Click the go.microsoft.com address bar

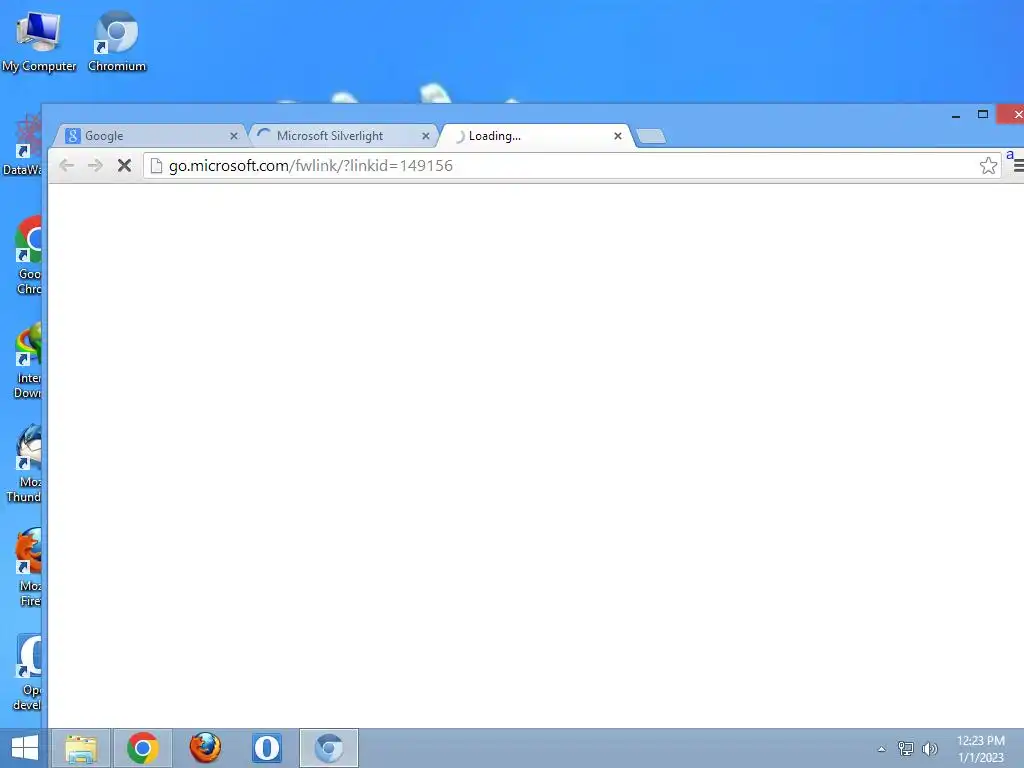pyautogui.click(x=571, y=166)
